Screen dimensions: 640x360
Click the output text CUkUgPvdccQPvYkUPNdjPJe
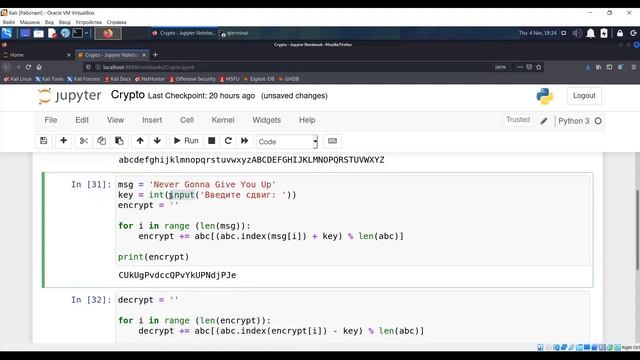click(x=177, y=275)
